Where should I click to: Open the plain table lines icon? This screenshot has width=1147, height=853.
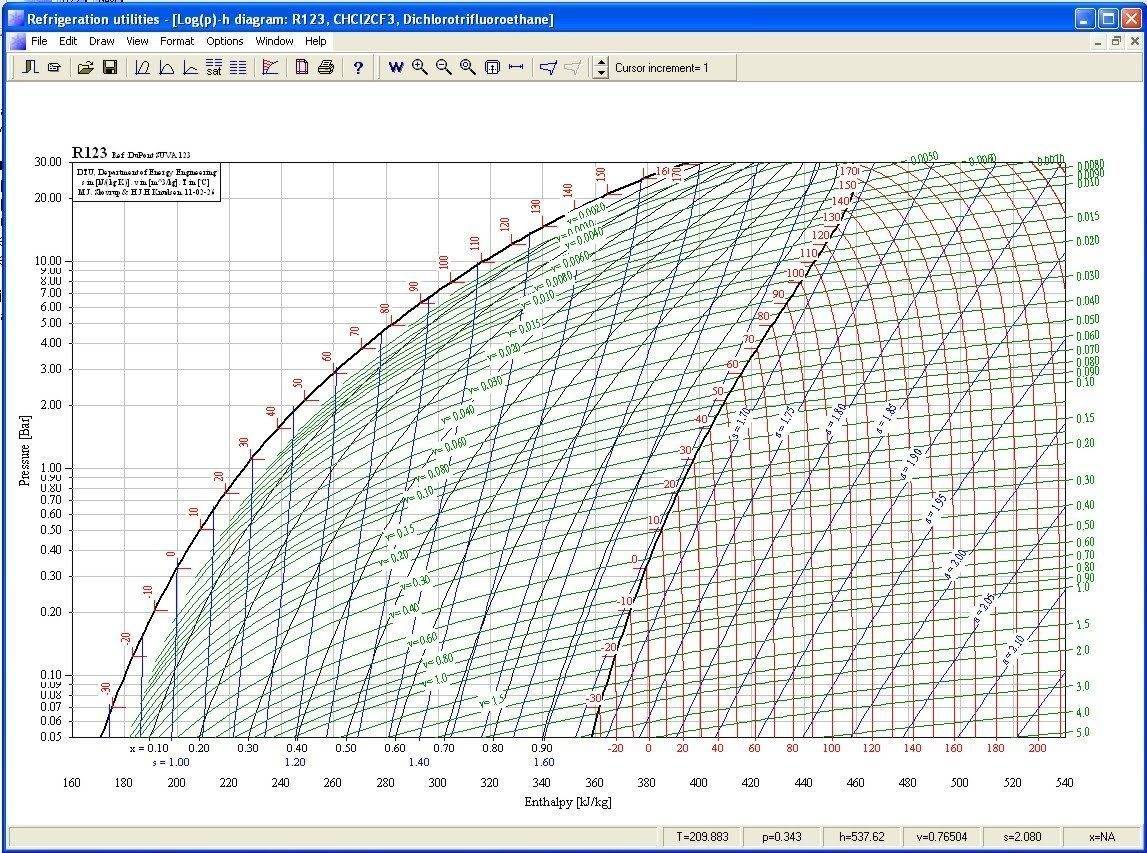coord(238,67)
